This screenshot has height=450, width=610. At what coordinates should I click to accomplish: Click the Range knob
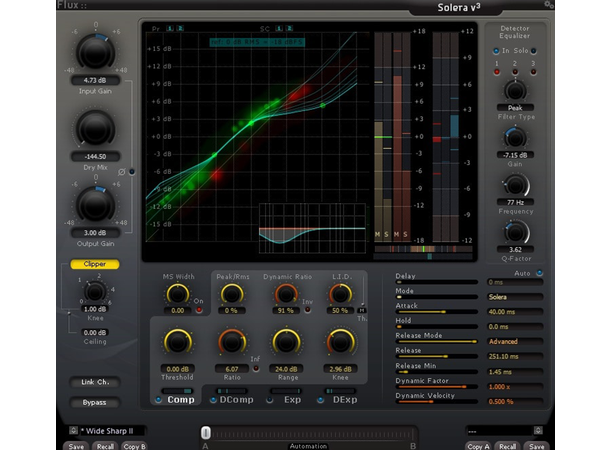pyautogui.click(x=286, y=342)
